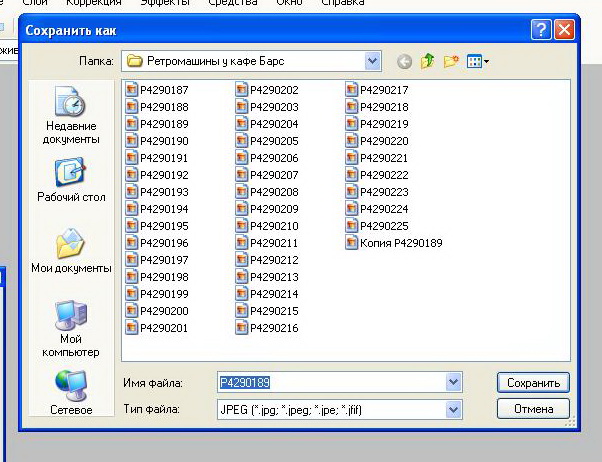Create a new folder
Screen dimensions: 602x462
point(451,62)
